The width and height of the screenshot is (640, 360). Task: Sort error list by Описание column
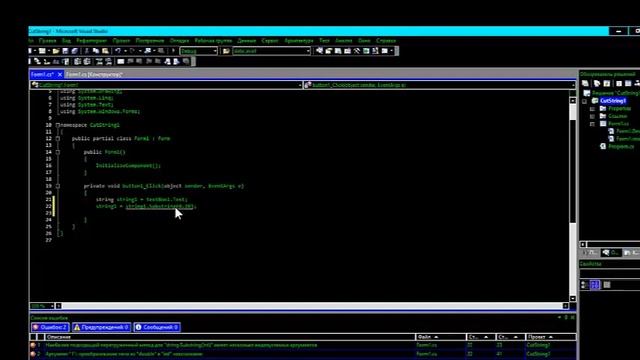click(230, 337)
